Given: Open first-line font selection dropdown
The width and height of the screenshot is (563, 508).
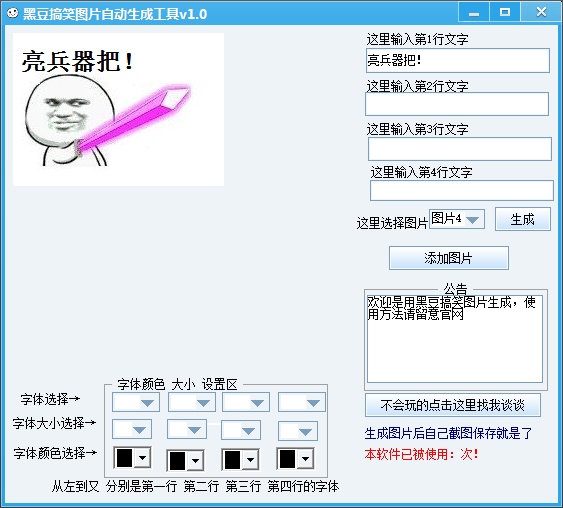Looking at the screenshot, I should [136, 402].
